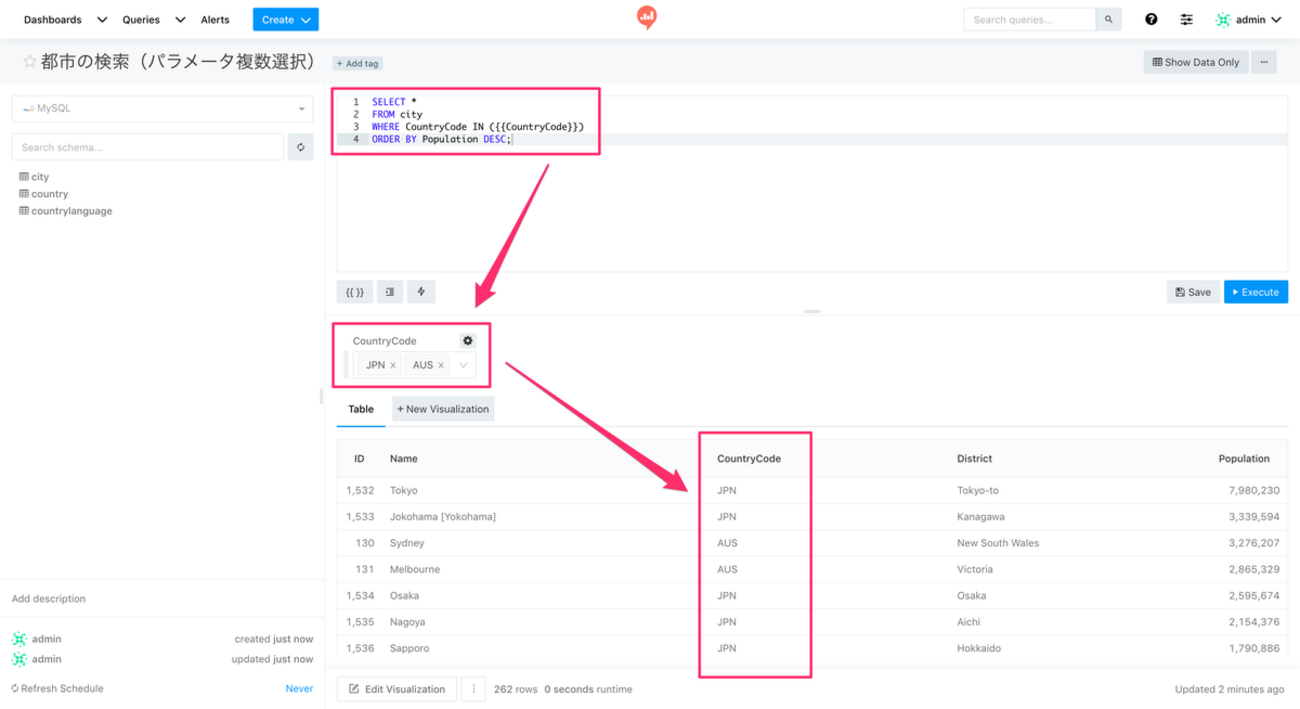This screenshot has width=1300, height=709.
Task: Click the Nagoya name cell
Action: pyautogui.click(x=408, y=622)
